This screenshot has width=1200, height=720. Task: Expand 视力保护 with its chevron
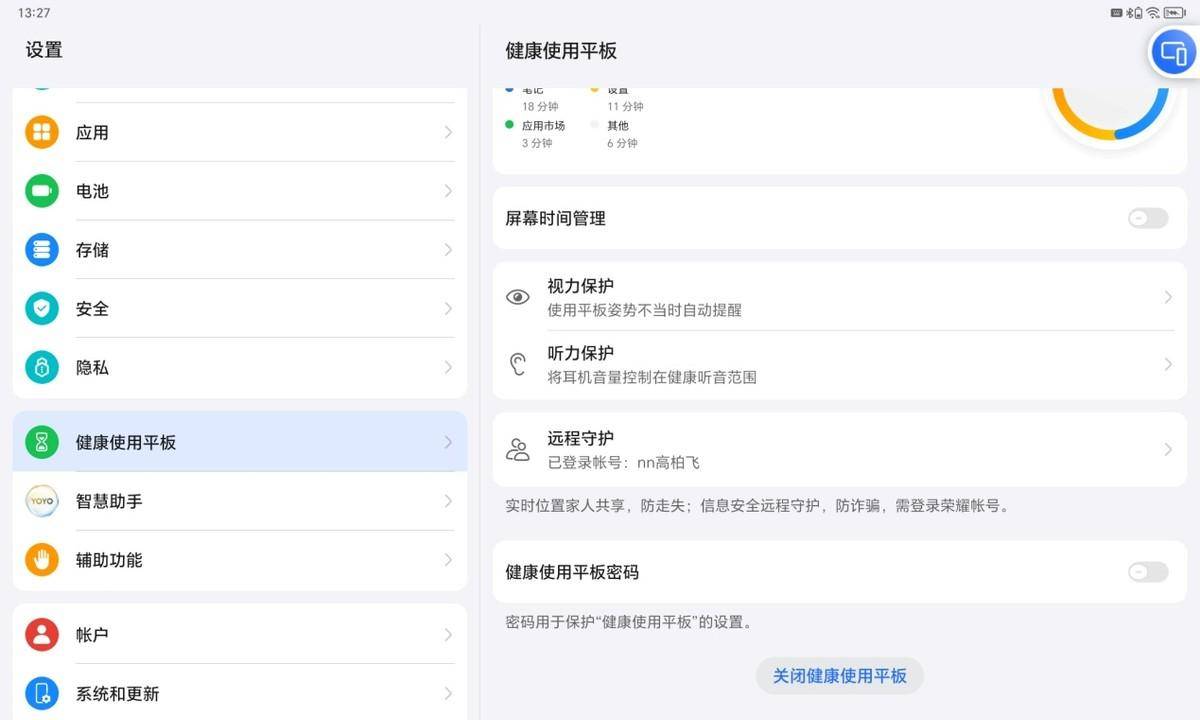1168,296
